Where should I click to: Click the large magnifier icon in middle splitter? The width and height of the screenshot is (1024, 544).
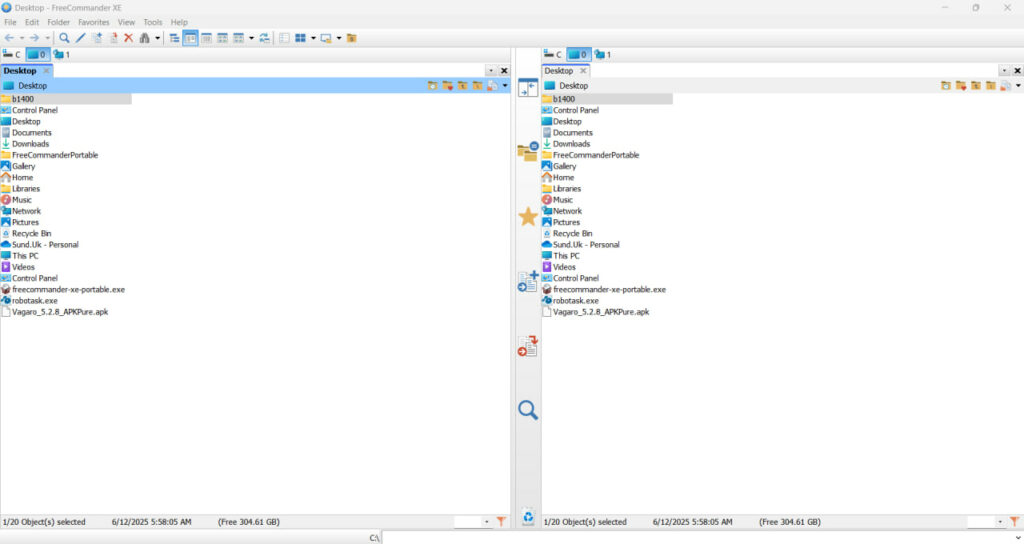pyautogui.click(x=528, y=409)
